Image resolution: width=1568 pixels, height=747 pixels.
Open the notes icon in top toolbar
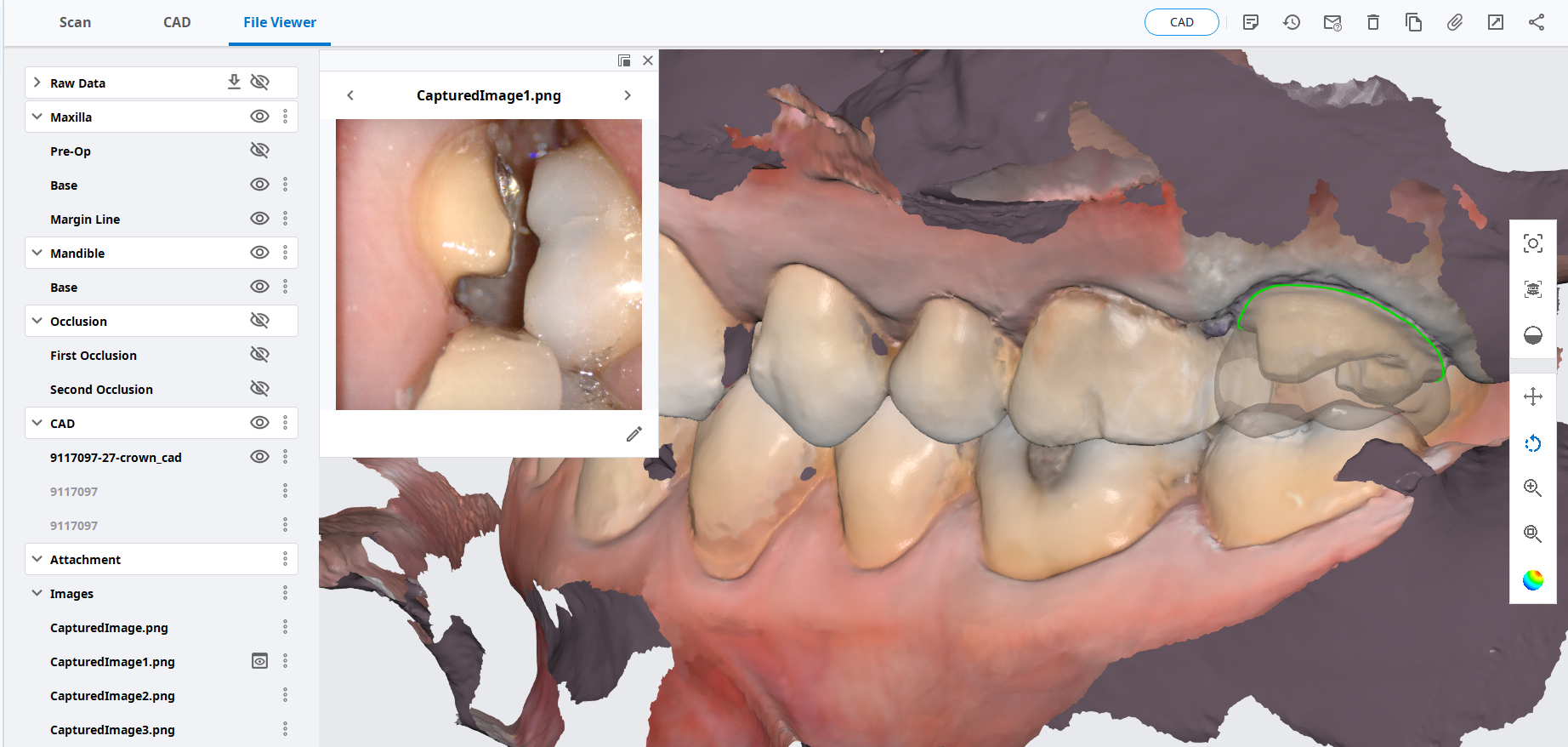point(1251,22)
